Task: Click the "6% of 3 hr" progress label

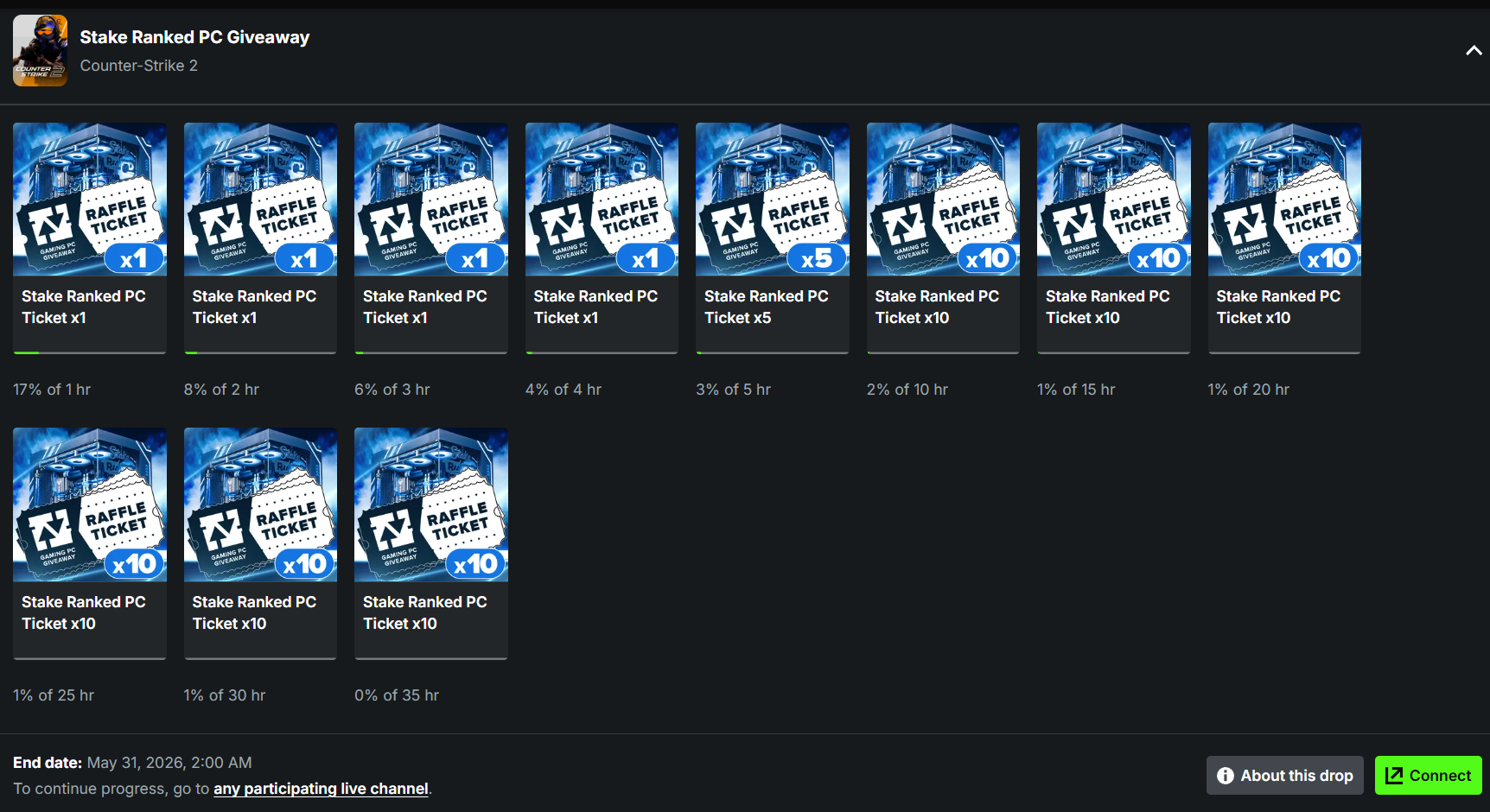Action: pos(392,390)
